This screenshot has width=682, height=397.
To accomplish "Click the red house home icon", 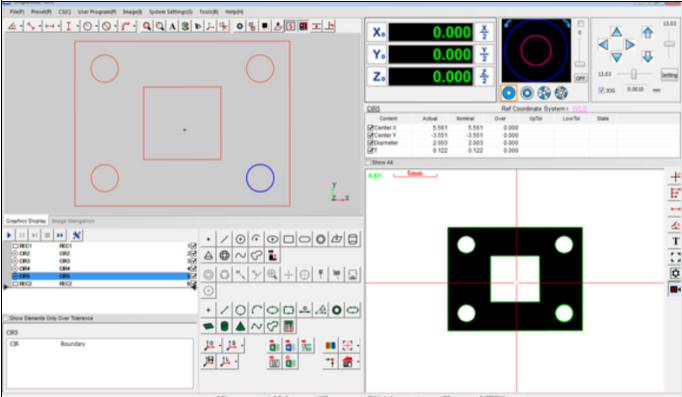I will [x=347, y=362].
